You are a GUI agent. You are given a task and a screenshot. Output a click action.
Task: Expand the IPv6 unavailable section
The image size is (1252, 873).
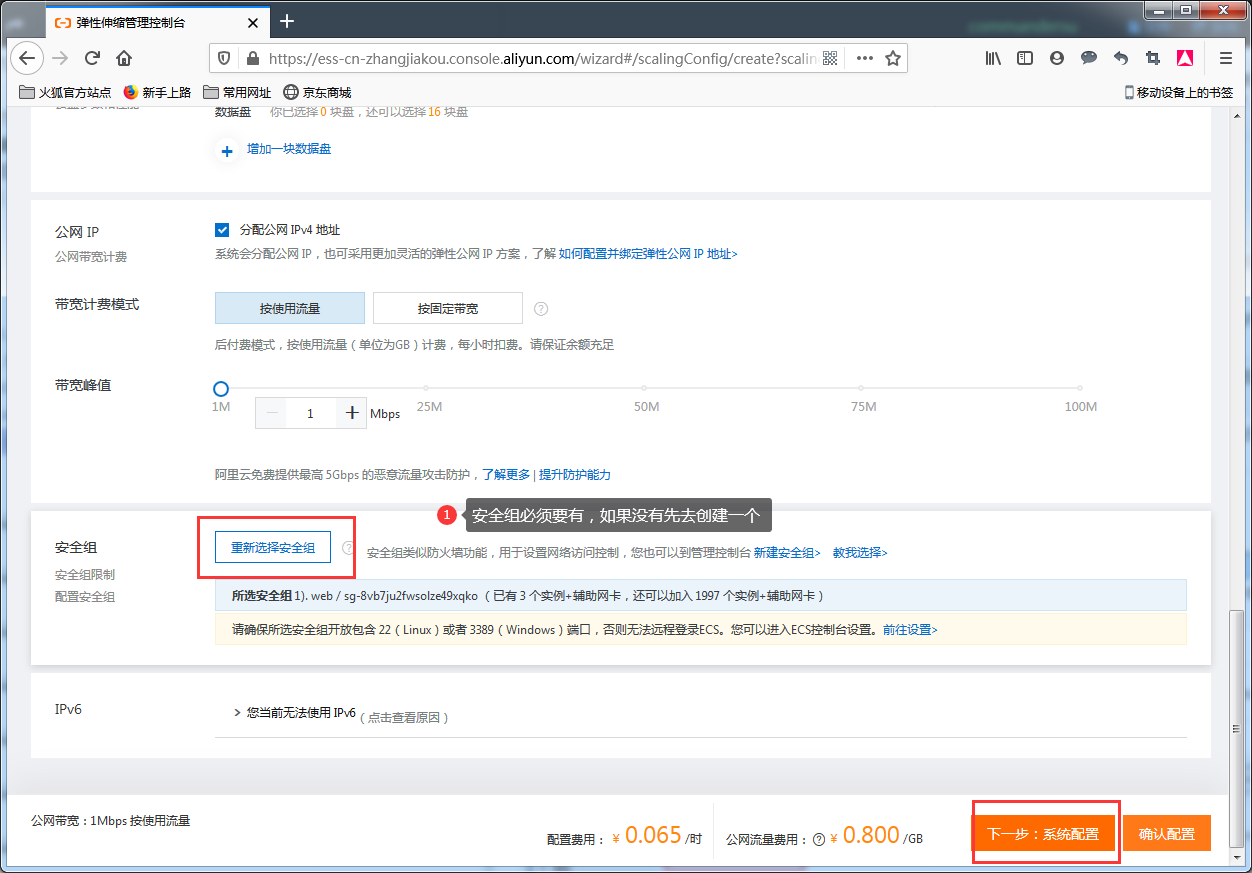[237, 714]
